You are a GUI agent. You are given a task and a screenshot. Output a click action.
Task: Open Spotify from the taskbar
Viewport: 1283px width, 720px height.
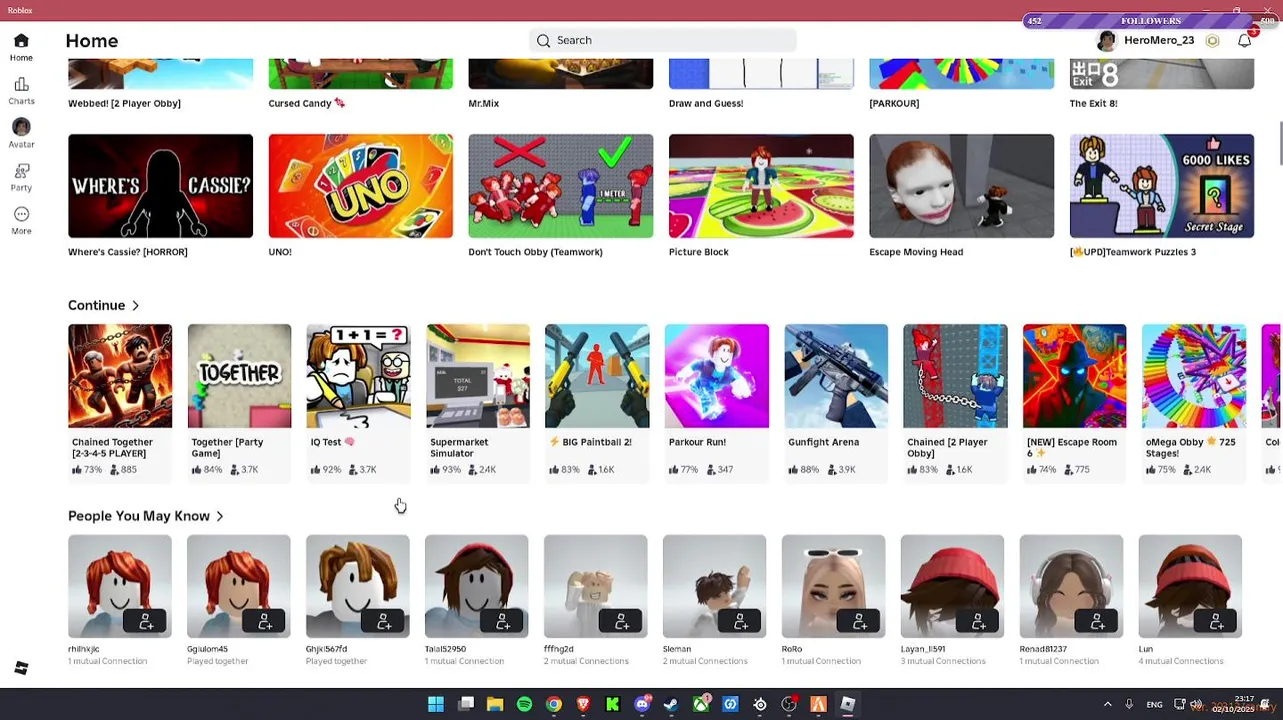524,705
